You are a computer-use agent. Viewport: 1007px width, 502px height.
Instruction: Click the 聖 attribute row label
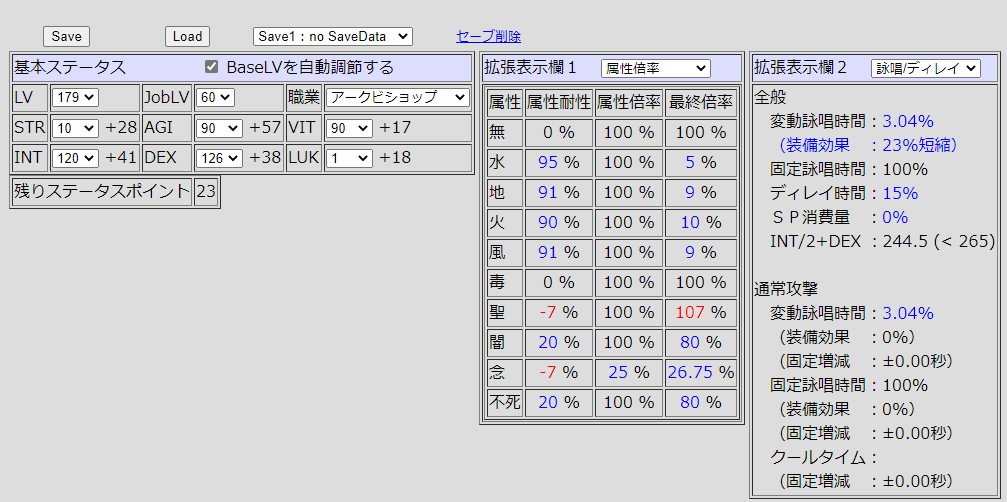(x=496, y=313)
